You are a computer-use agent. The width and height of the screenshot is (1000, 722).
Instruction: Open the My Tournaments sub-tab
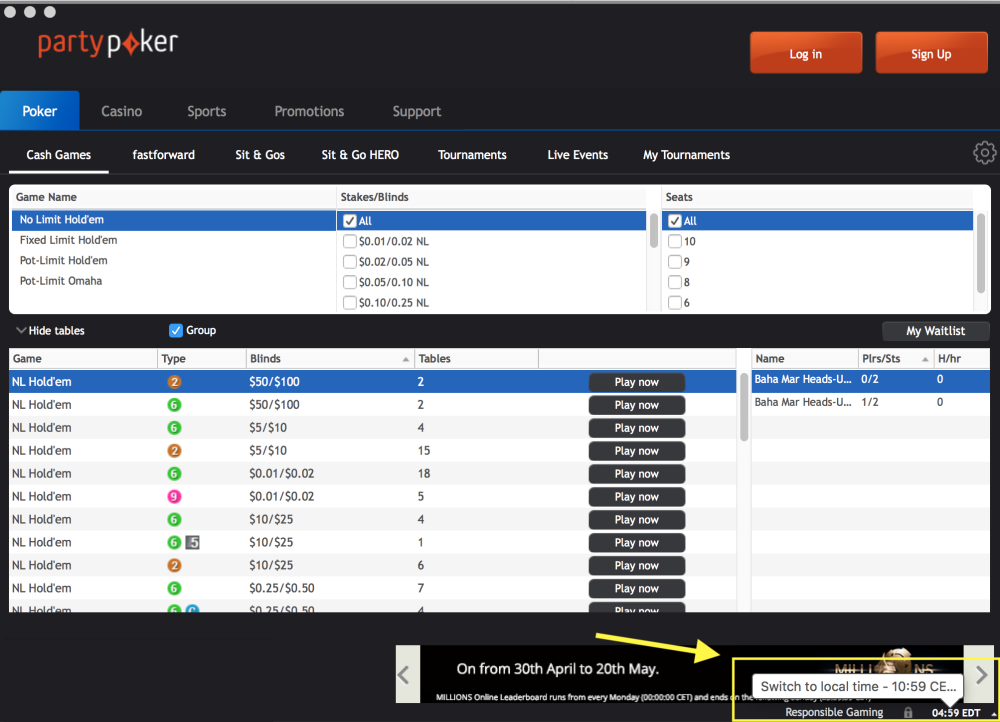(686, 155)
